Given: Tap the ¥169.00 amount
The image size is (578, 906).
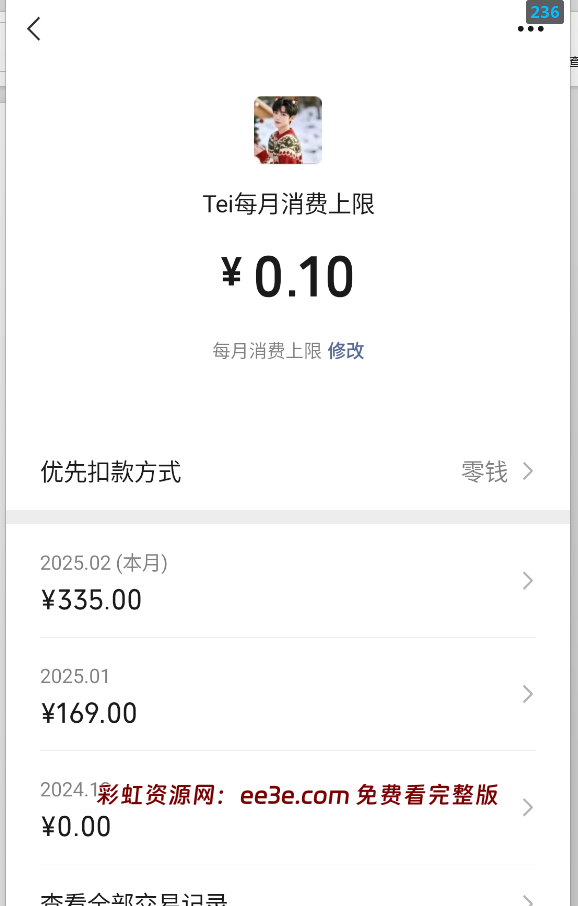Looking at the screenshot, I should click(x=89, y=714).
